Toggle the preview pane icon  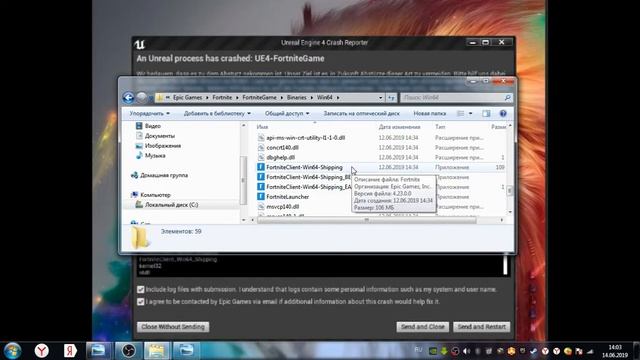click(x=486, y=113)
